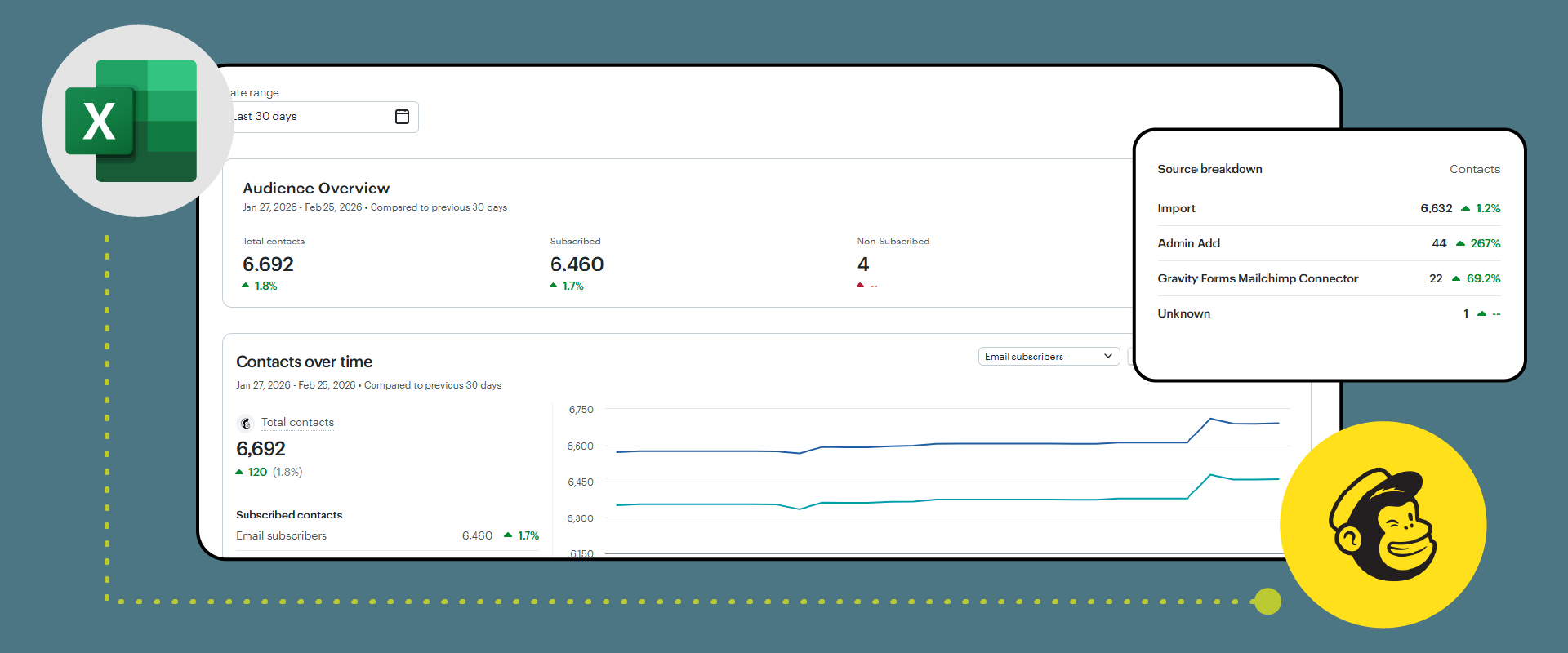Click the 6.692 total contacts value
1568x653 pixels.
(x=268, y=264)
